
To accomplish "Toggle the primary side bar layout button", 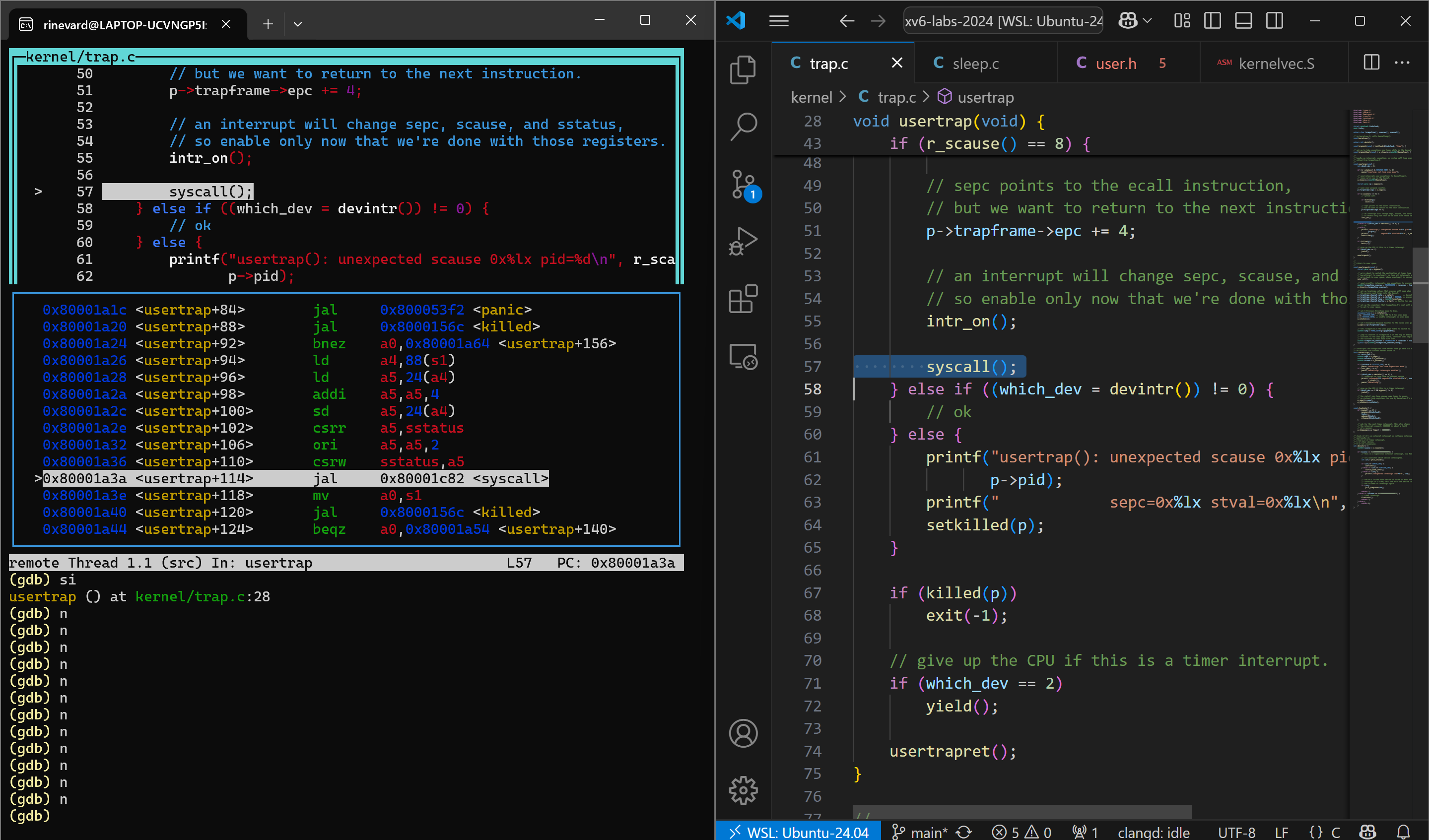I will (1213, 21).
